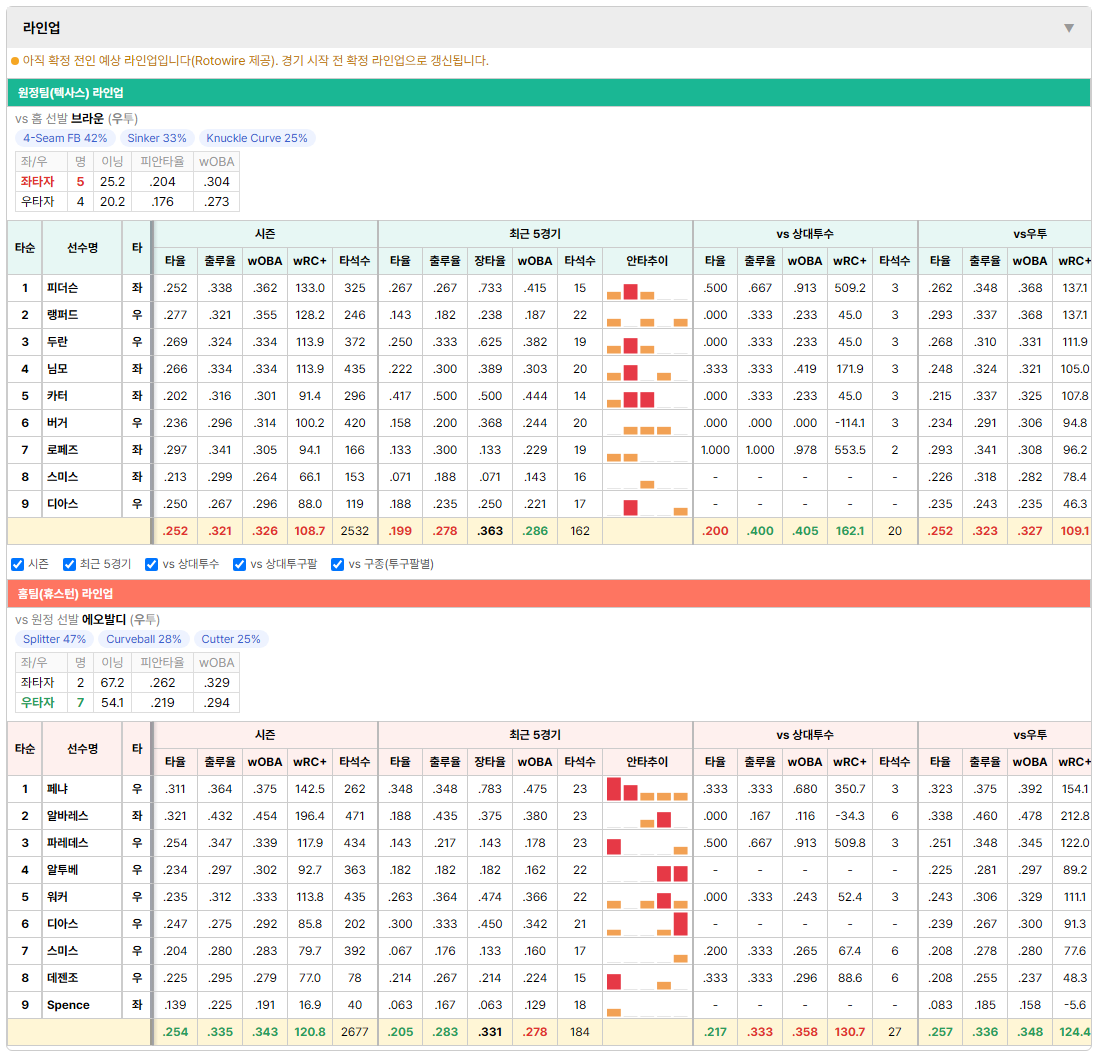Click the 홈팀(휴스턴) 라인업 red header
The height and width of the screenshot is (1057, 1098).
tap(548, 594)
